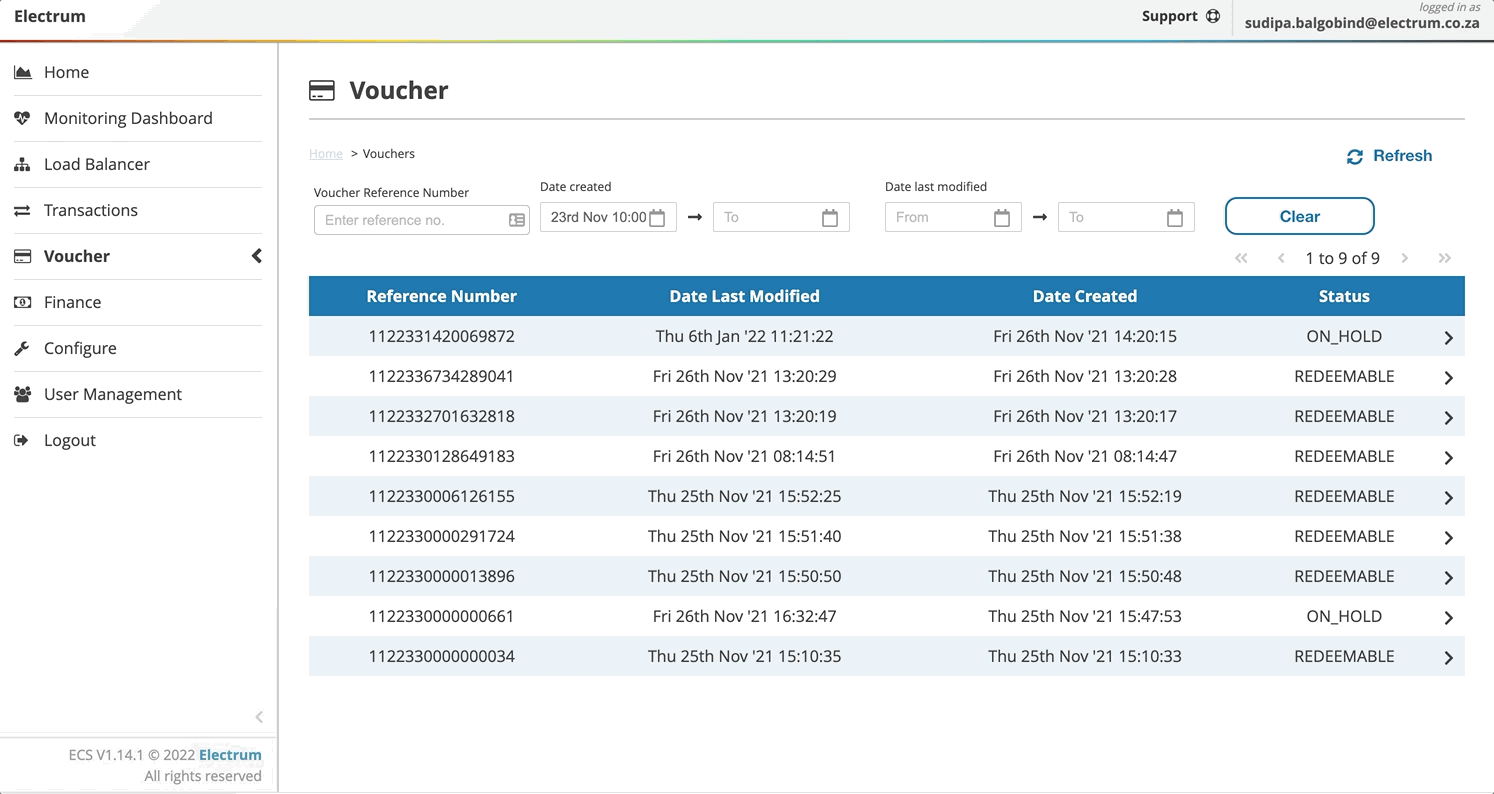This screenshot has width=1494, height=794.
Task: Open calendar for Date created To field
Action: tap(830, 218)
